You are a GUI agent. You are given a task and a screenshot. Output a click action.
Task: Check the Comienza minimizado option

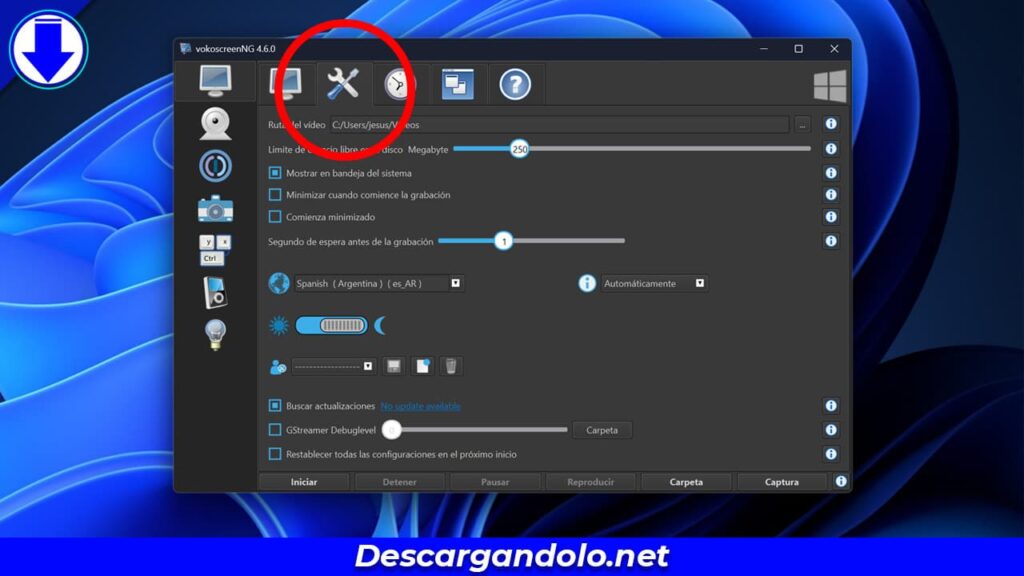tap(274, 218)
